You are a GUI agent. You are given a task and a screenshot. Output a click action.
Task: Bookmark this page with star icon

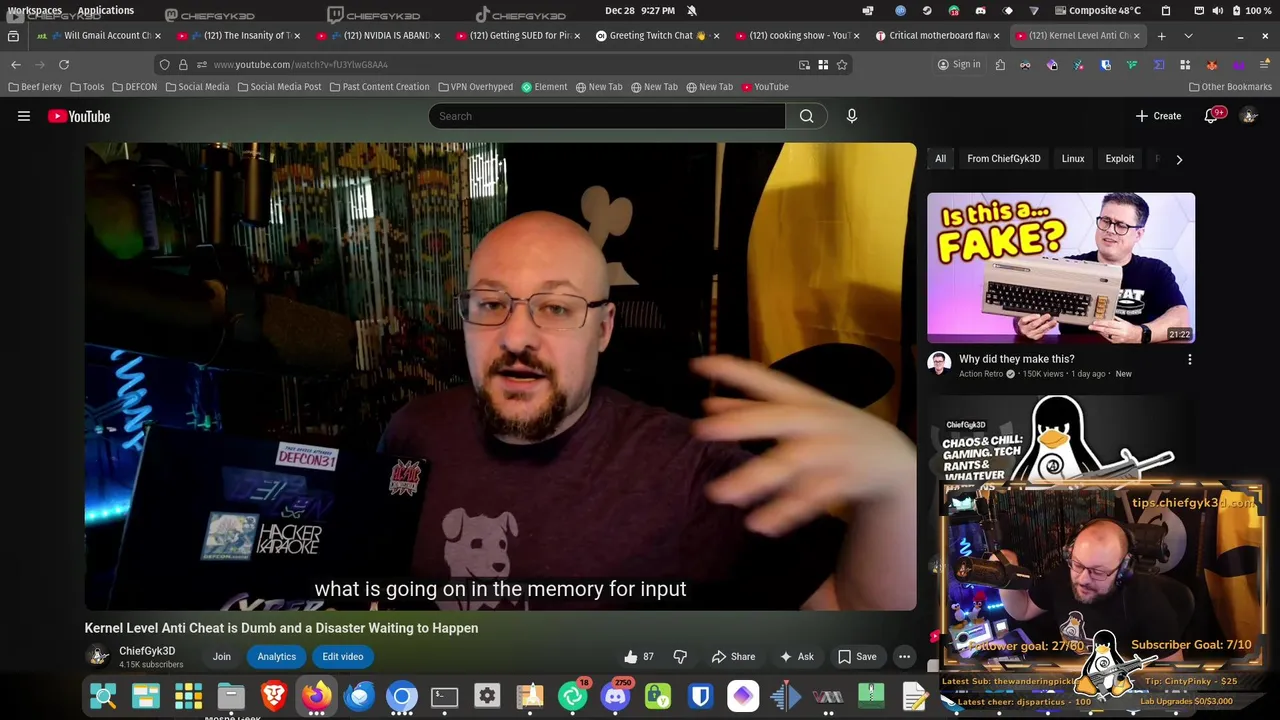(842, 64)
